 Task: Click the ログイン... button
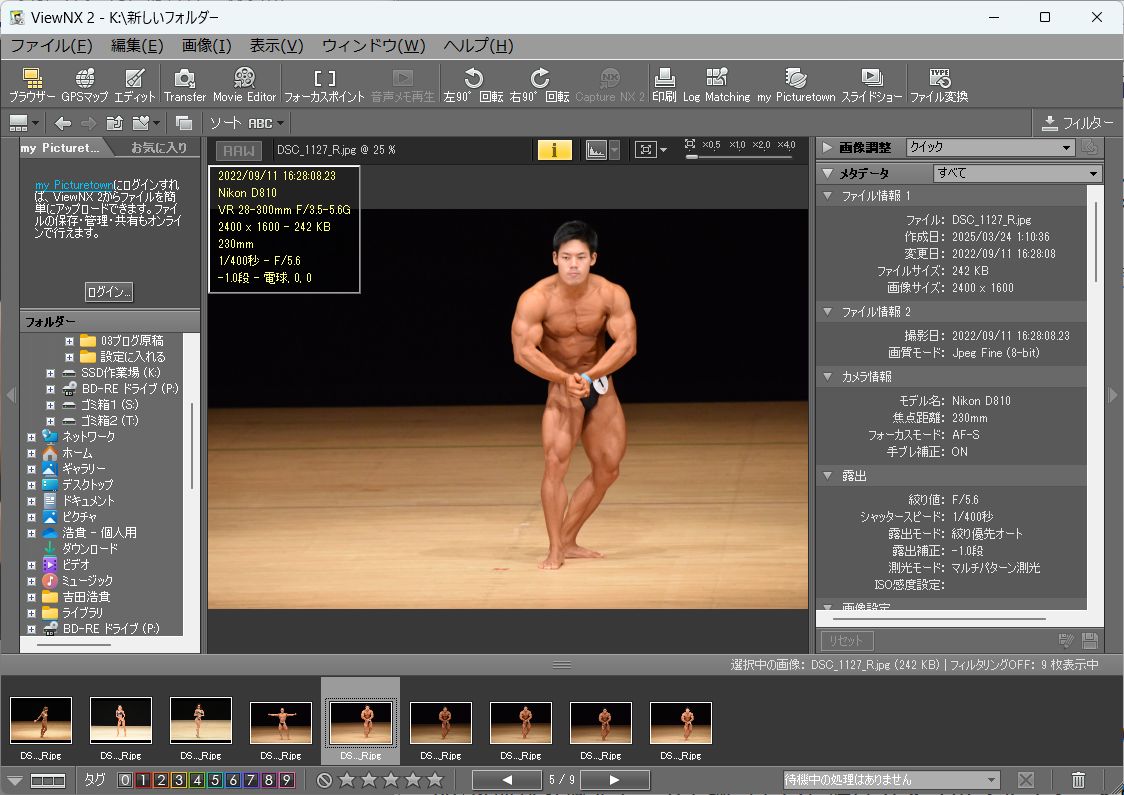coord(109,292)
